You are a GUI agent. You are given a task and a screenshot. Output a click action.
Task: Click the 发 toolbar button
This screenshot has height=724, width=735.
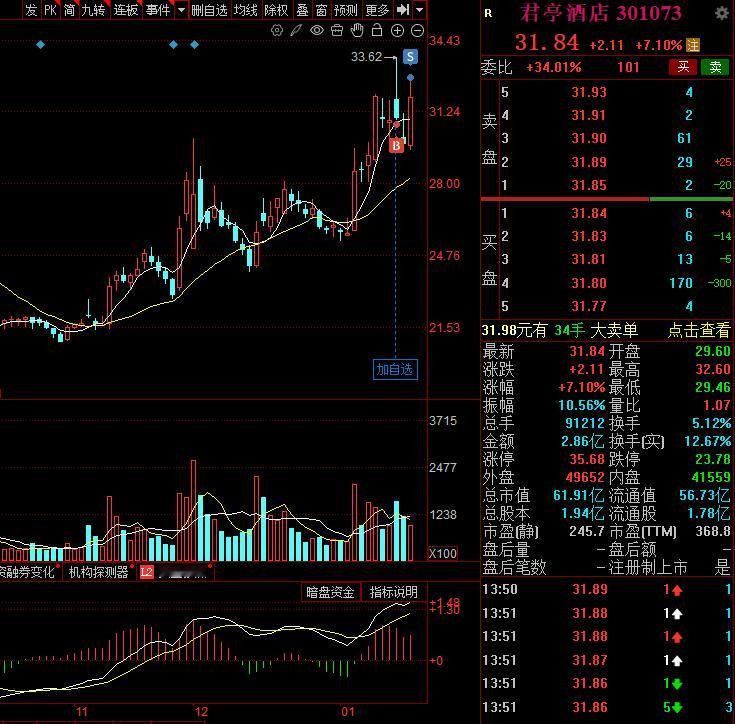pos(31,9)
